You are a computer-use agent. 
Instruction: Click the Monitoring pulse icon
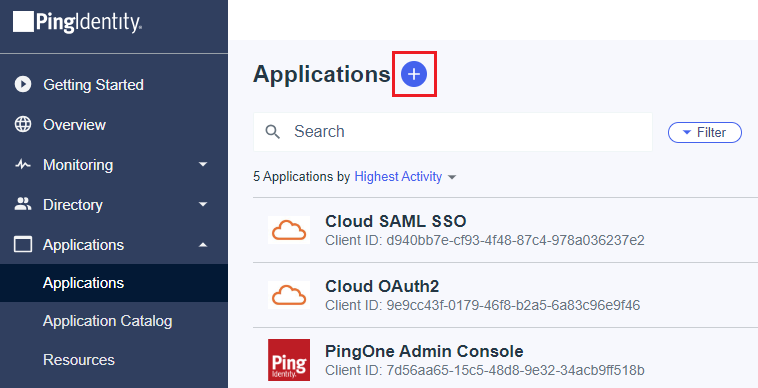pos(23,165)
